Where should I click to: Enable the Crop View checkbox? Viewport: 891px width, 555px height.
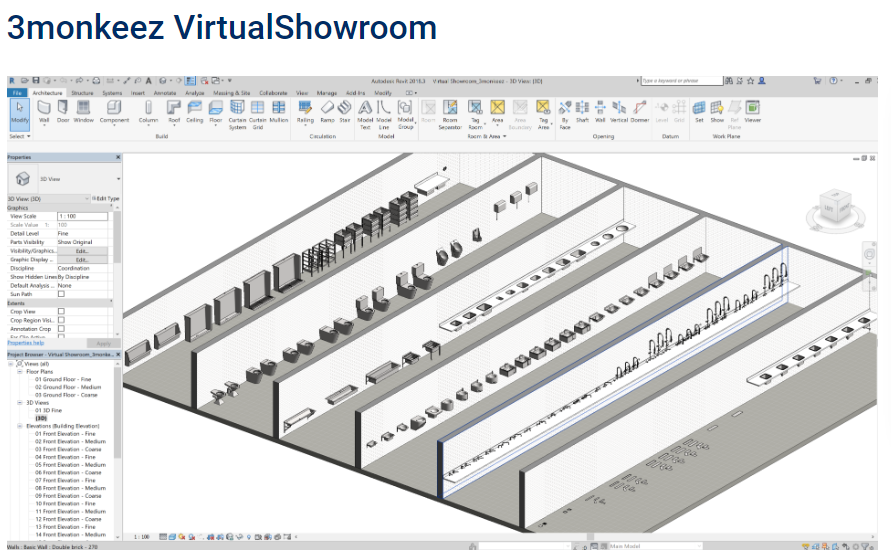point(61,311)
